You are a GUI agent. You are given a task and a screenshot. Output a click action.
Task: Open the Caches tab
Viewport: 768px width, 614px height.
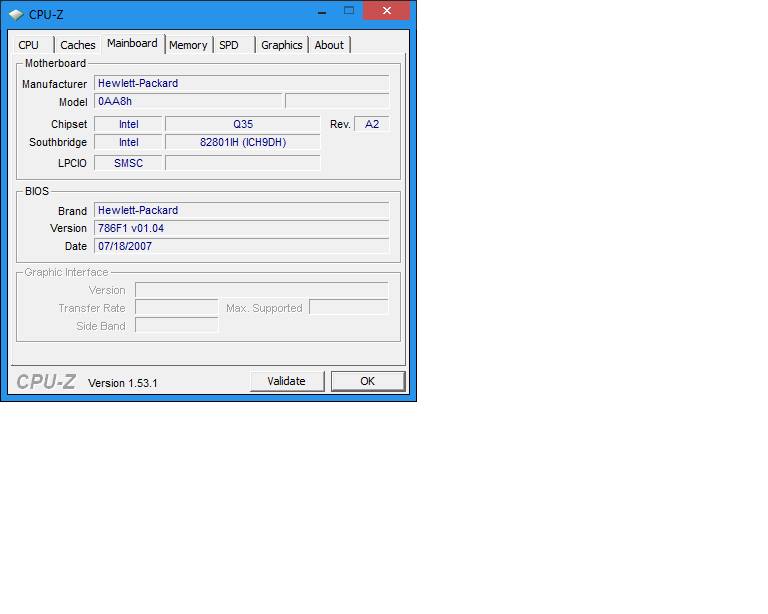point(77,45)
